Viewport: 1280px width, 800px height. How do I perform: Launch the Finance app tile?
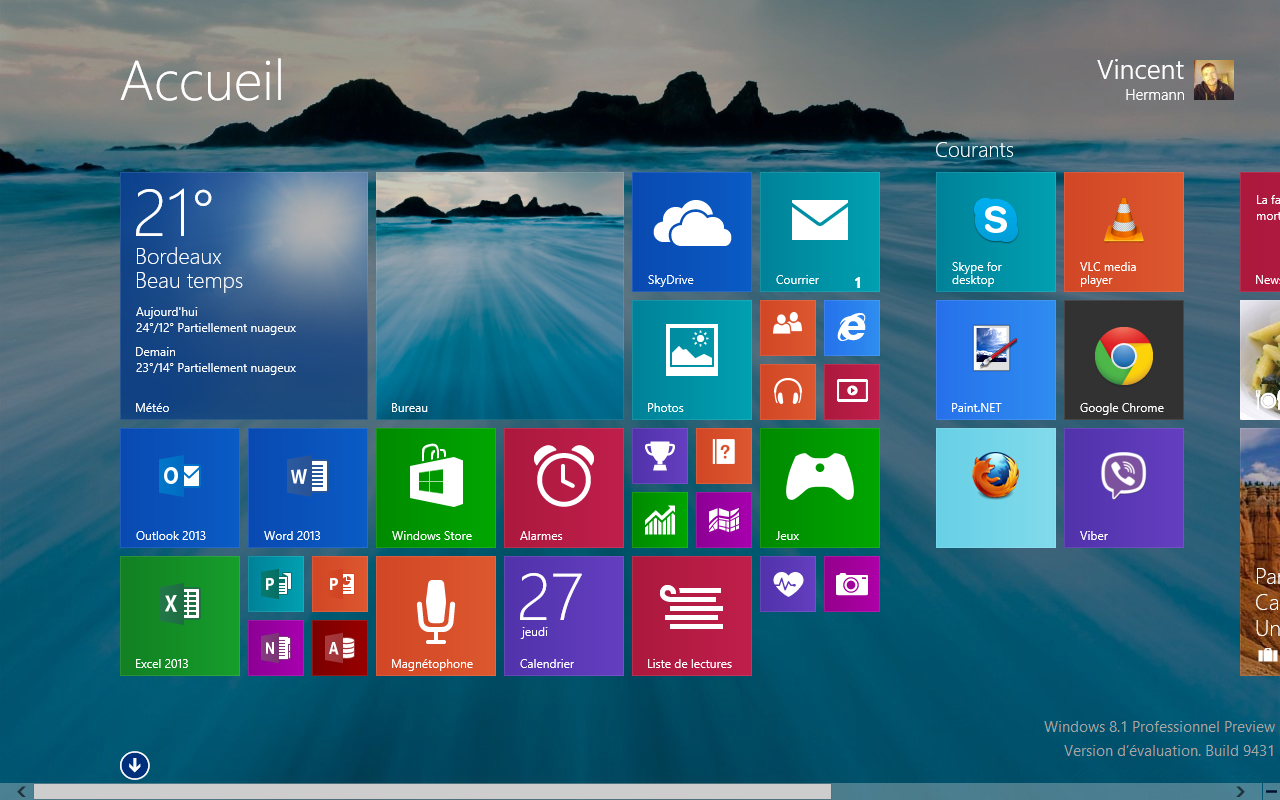(659, 519)
